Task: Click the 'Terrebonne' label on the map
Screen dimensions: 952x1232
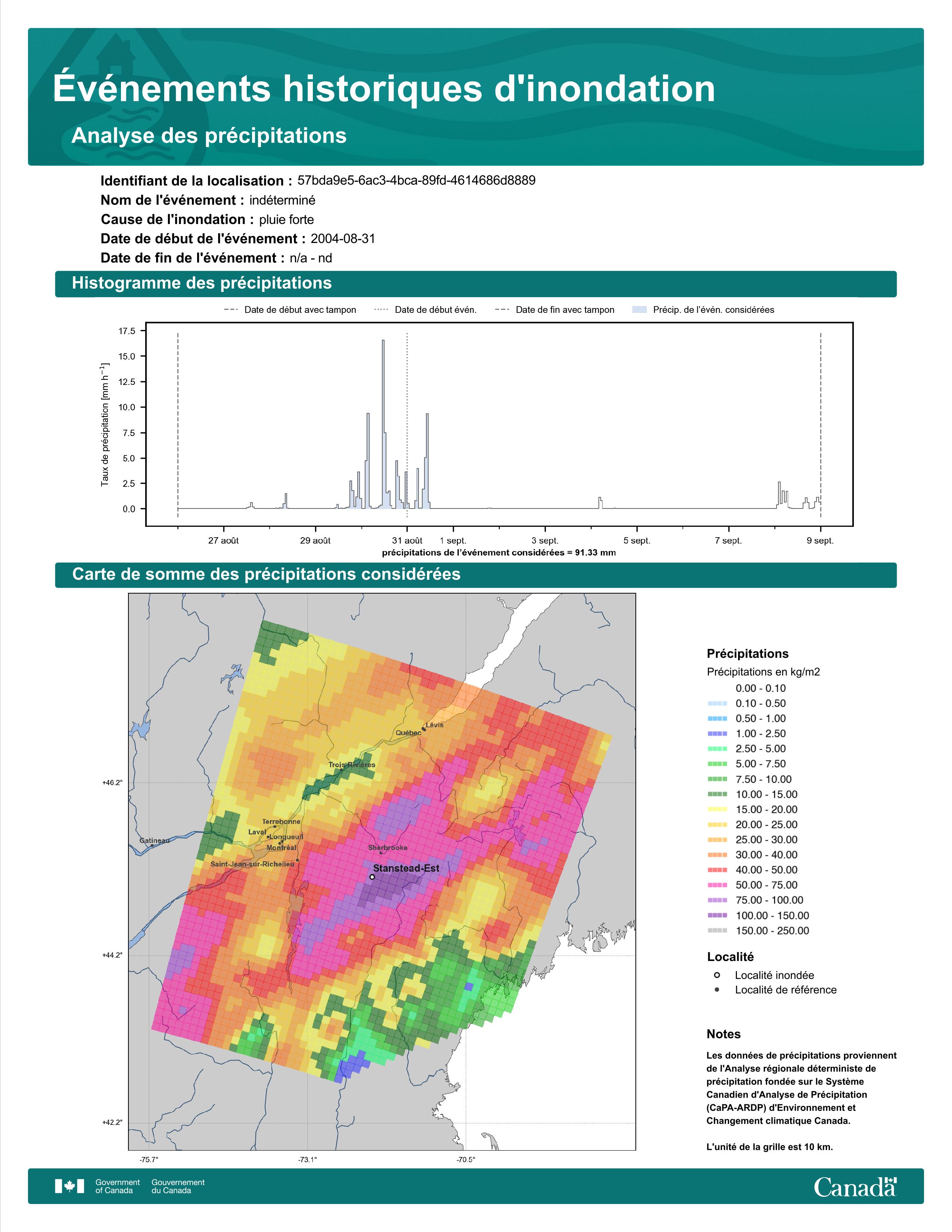Action: pyautogui.click(x=281, y=822)
